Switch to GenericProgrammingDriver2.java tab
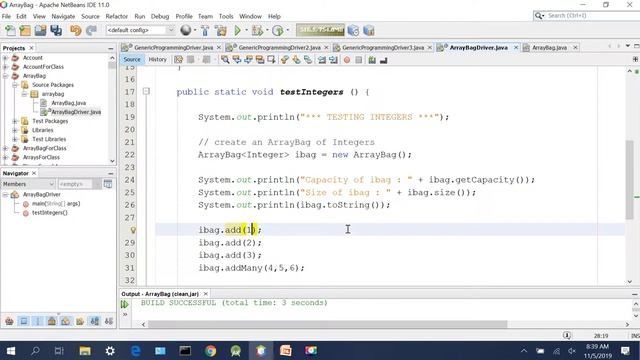The image size is (640, 360). [x=280, y=48]
